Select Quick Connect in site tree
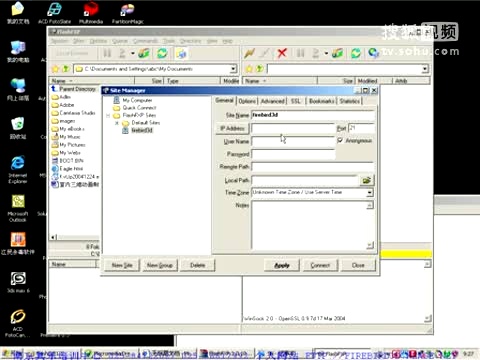 click(x=139, y=108)
